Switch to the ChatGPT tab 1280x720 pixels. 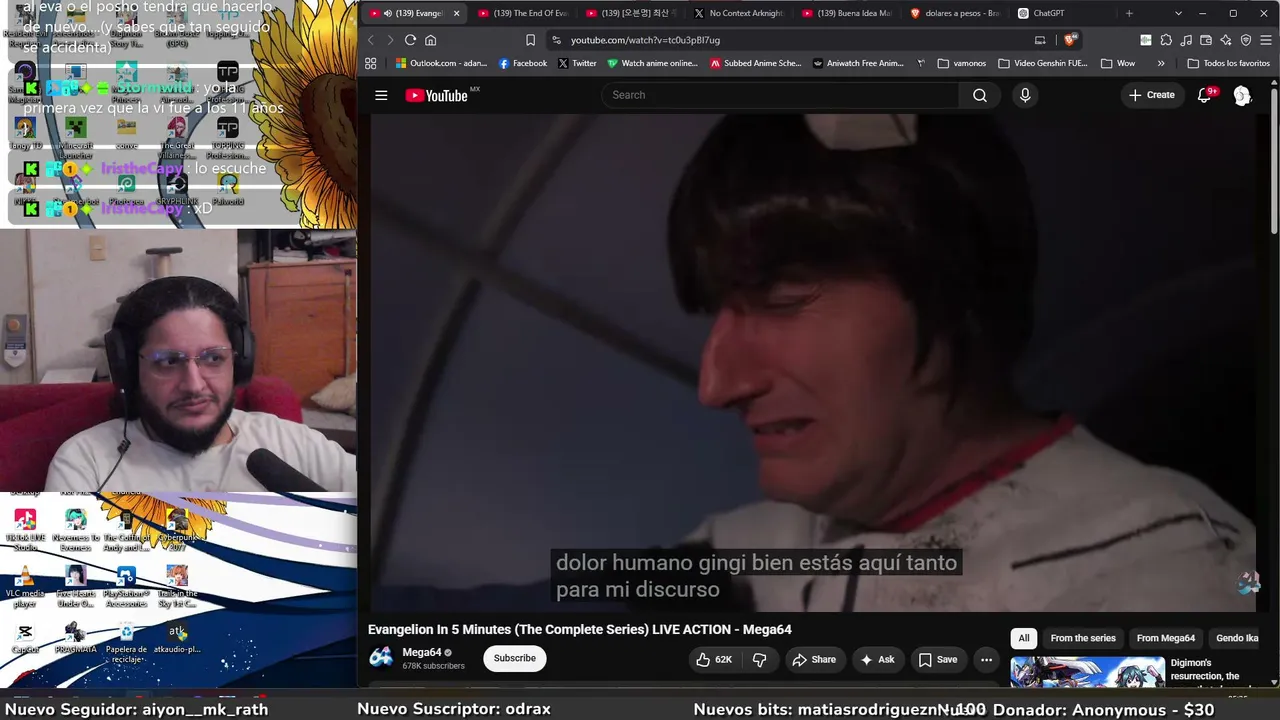coord(1062,13)
